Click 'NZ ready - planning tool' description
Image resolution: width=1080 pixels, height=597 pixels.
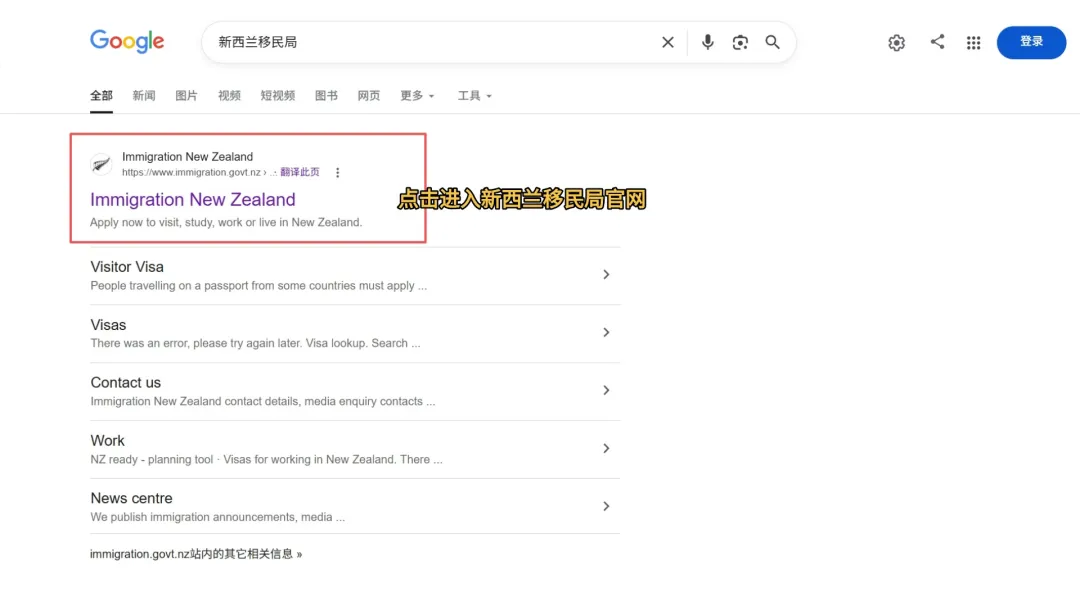pos(266,459)
